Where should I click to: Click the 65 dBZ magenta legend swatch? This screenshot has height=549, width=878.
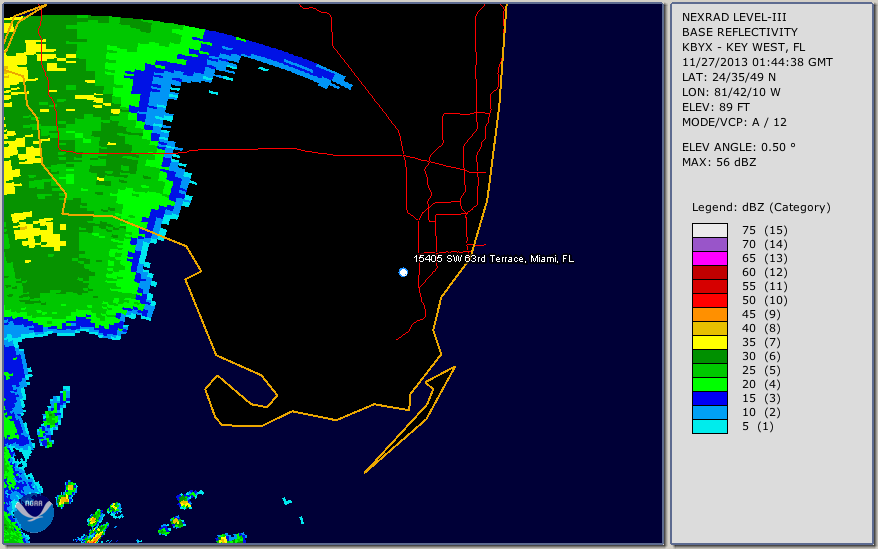709,258
